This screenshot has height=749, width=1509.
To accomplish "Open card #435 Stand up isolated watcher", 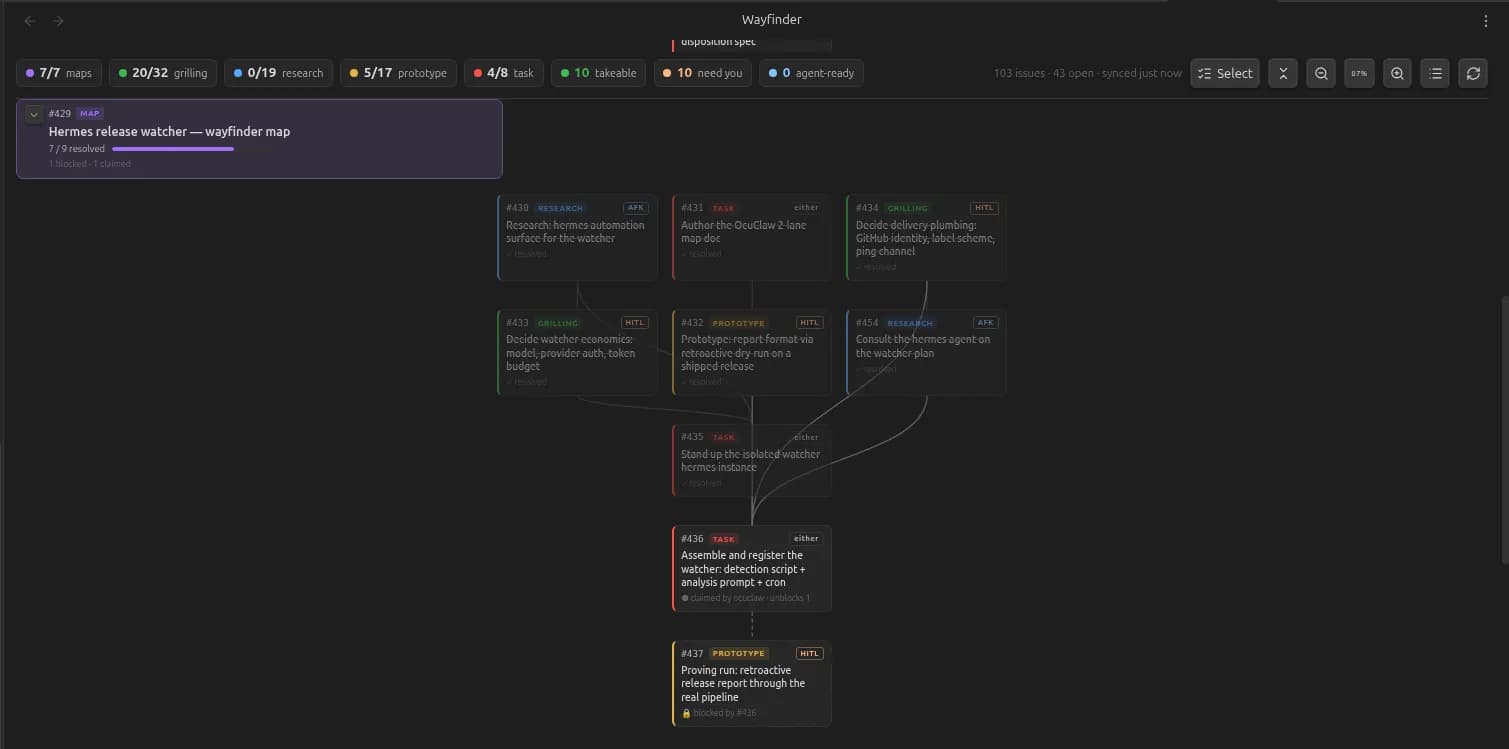I will [752, 460].
